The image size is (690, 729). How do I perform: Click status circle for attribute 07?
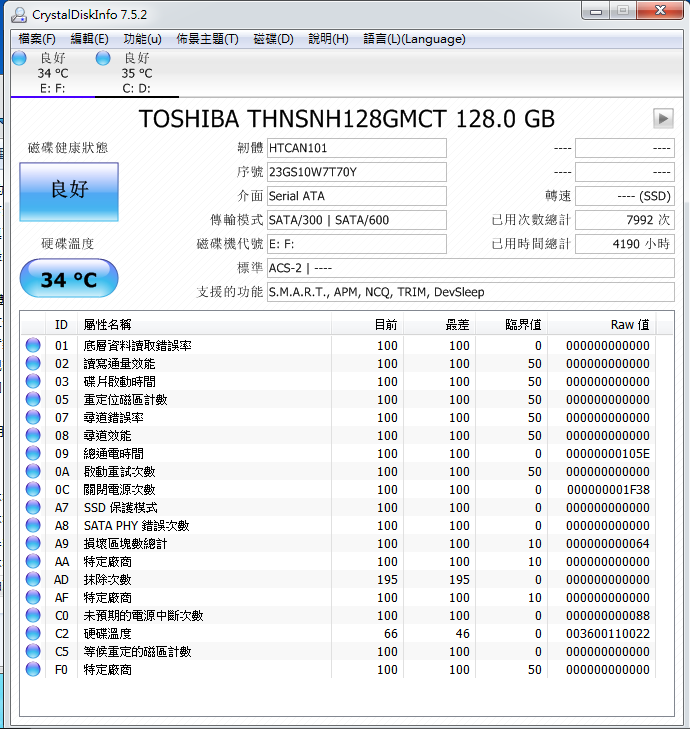[33, 417]
